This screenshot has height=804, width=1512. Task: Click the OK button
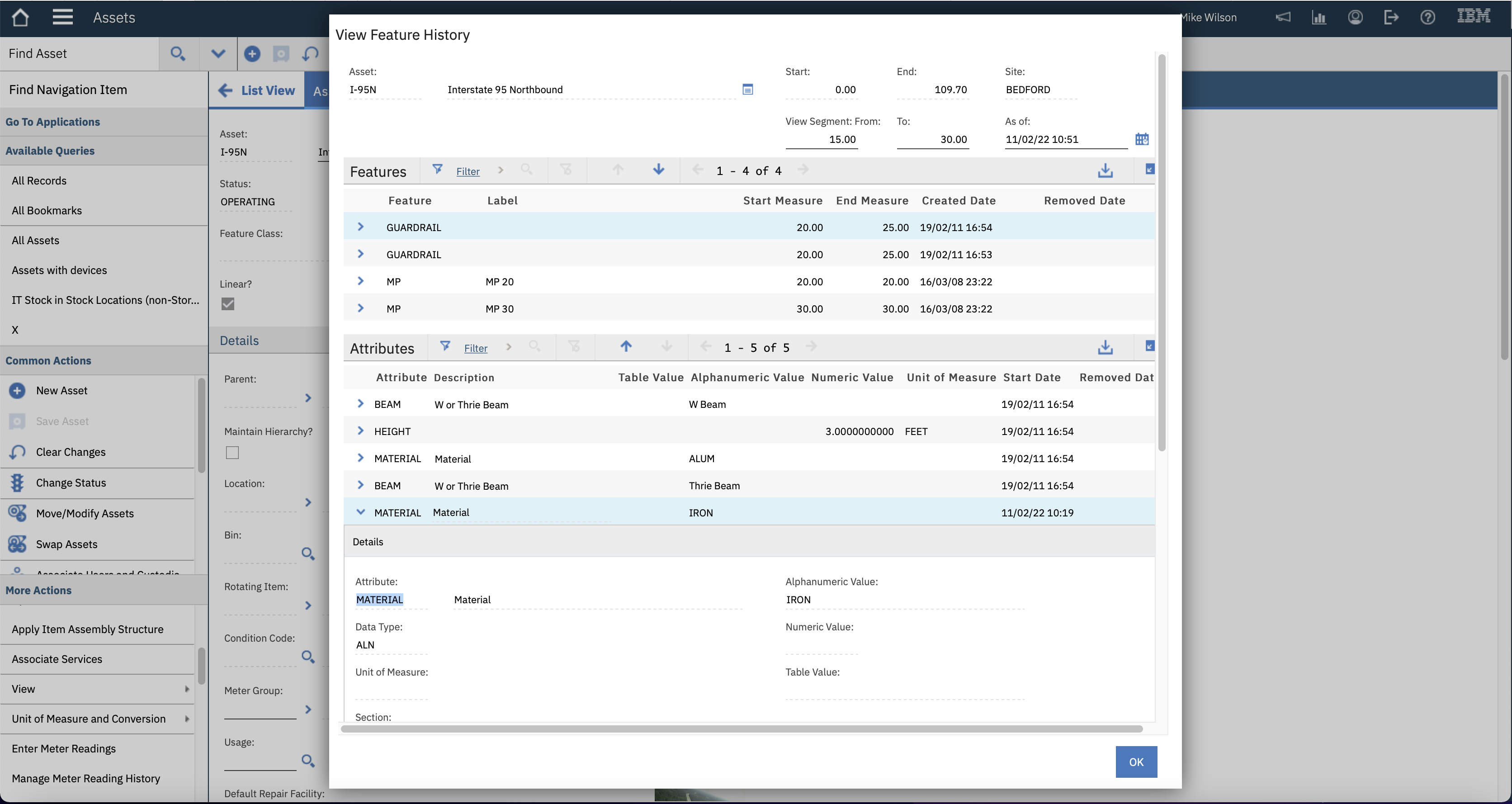(x=1136, y=762)
